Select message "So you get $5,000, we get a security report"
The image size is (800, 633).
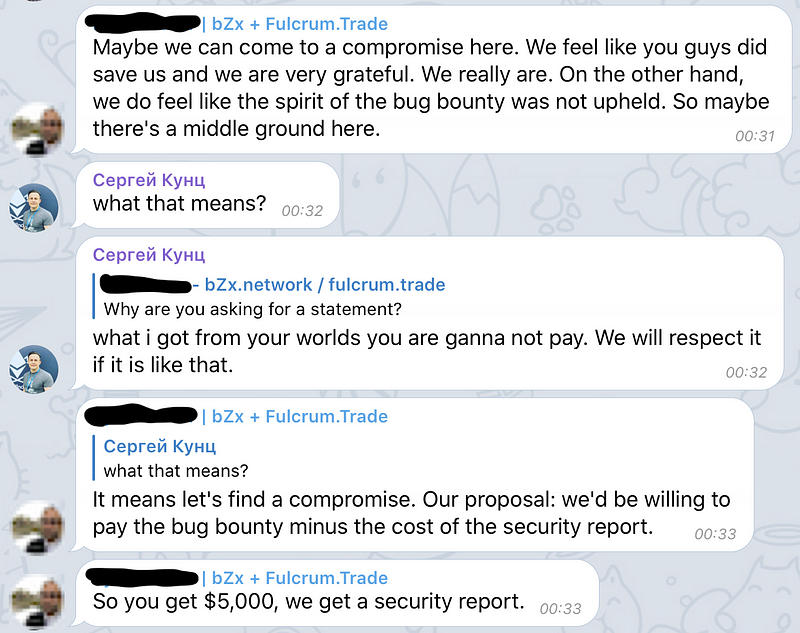(308, 602)
